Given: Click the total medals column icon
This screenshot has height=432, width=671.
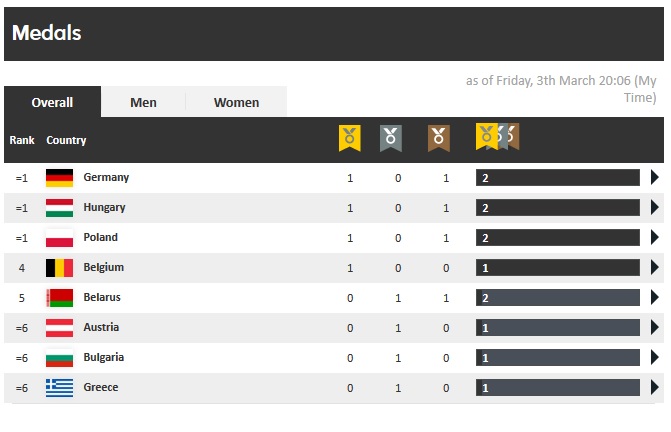Looking at the screenshot, I should point(496,137).
